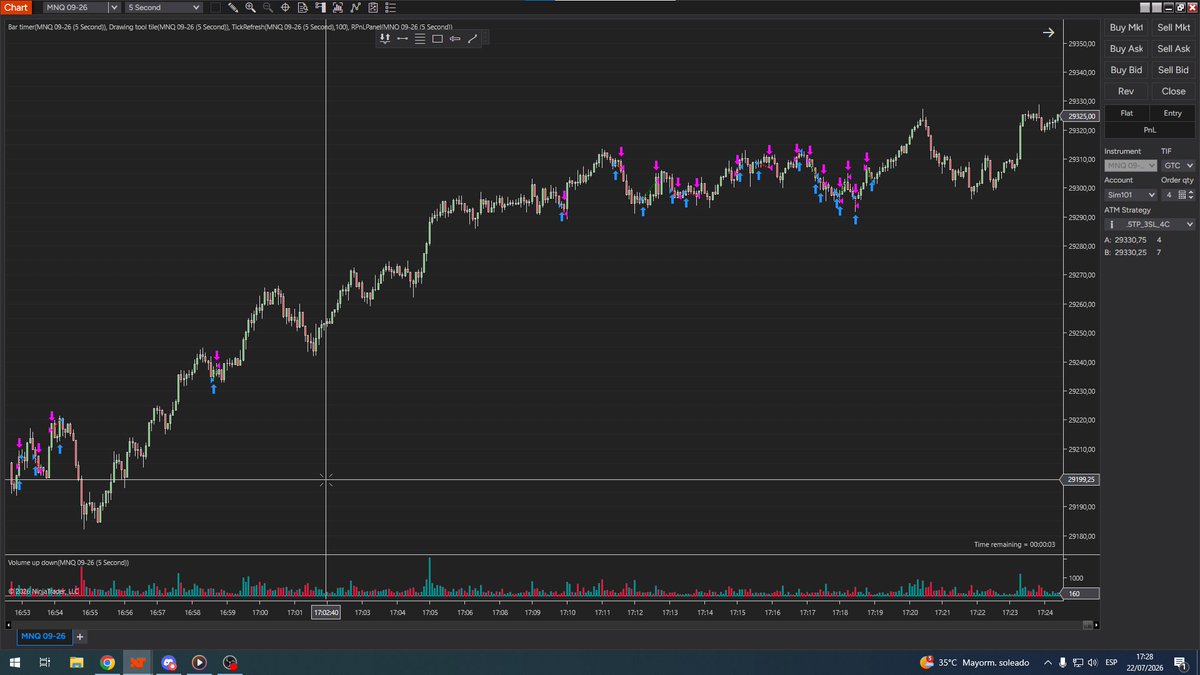Click the Sell Bid button
The width and height of the screenshot is (1200, 675).
[1173, 70]
